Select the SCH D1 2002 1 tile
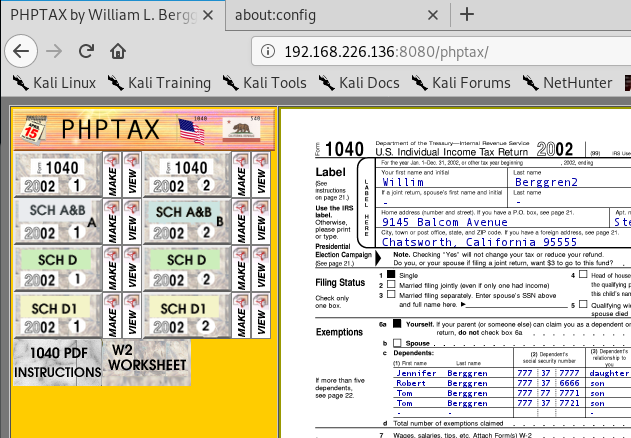Viewport: 631px width, 438px height. tap(58, 315)
